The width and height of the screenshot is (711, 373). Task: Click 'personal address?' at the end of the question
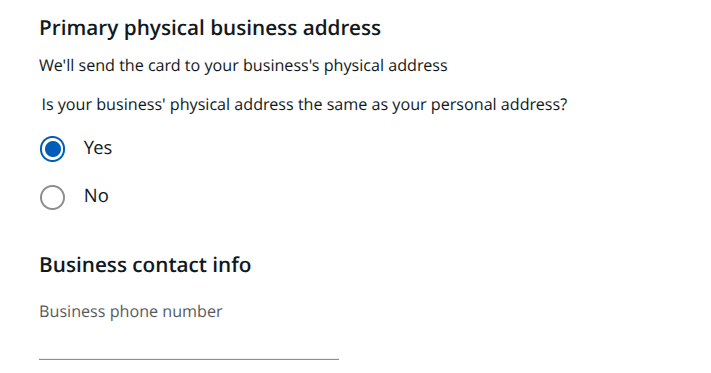[x=499, y=105]
